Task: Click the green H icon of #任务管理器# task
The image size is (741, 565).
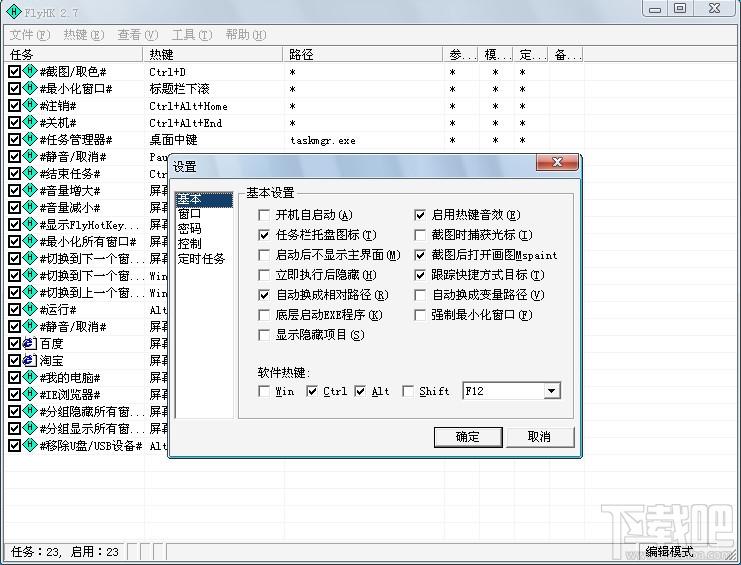Action: tap(30, 139)
